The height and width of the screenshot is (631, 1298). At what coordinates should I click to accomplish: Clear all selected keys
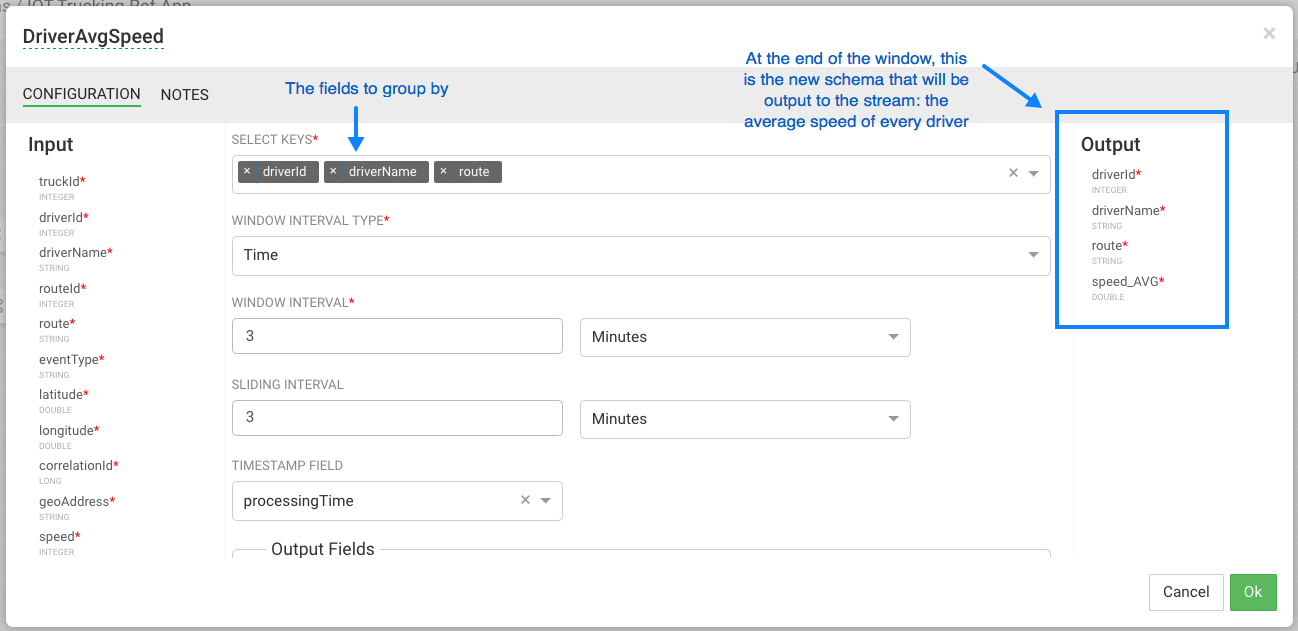coord(1013,173)
